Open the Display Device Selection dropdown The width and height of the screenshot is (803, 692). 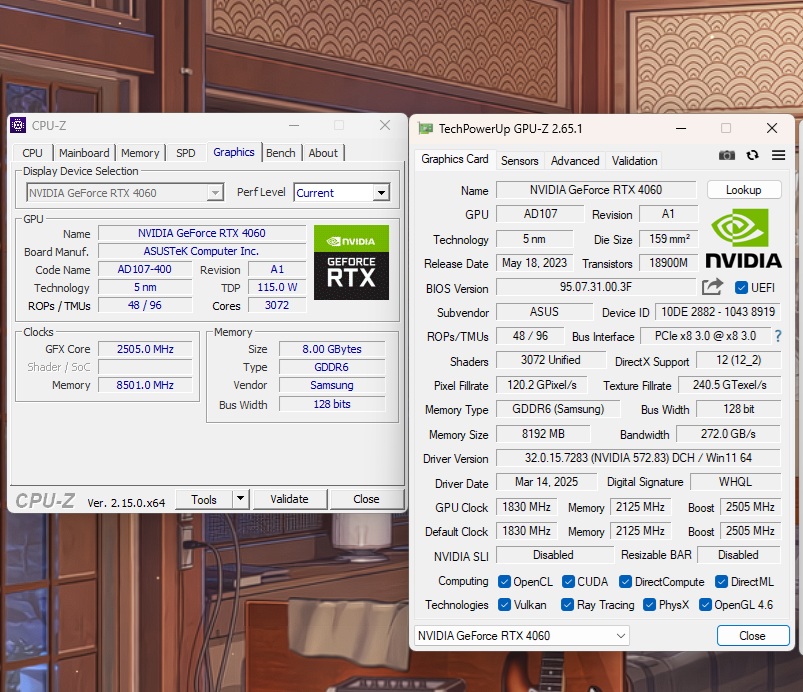point(124,193)
